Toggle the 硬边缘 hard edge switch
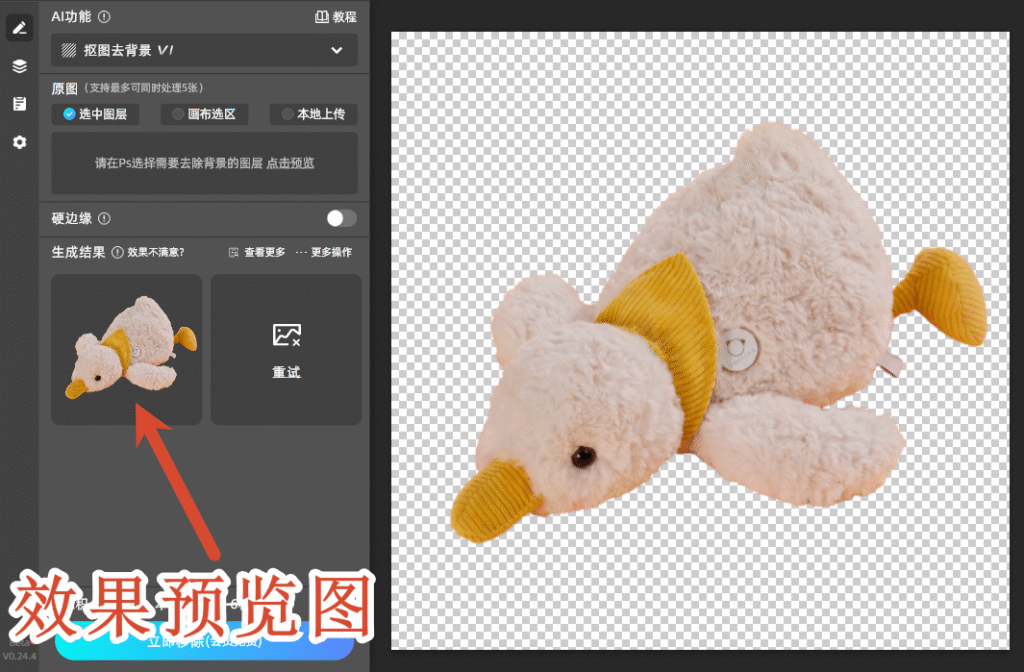This screenshot has width=1024, height=672. (x=342, y=218)
